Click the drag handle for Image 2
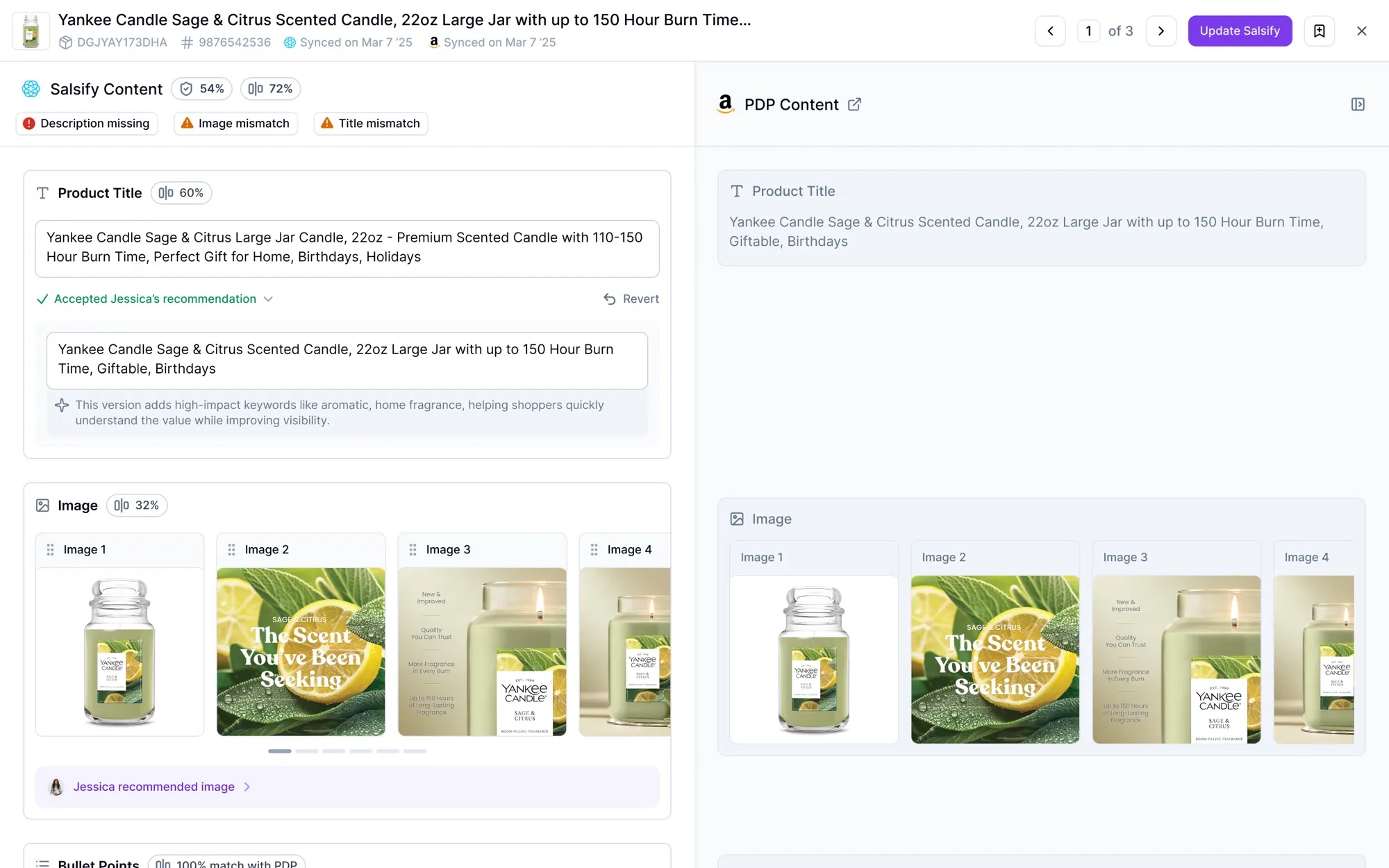The height and width of the screenshot is (868, 1389). [x=231, y=550]
